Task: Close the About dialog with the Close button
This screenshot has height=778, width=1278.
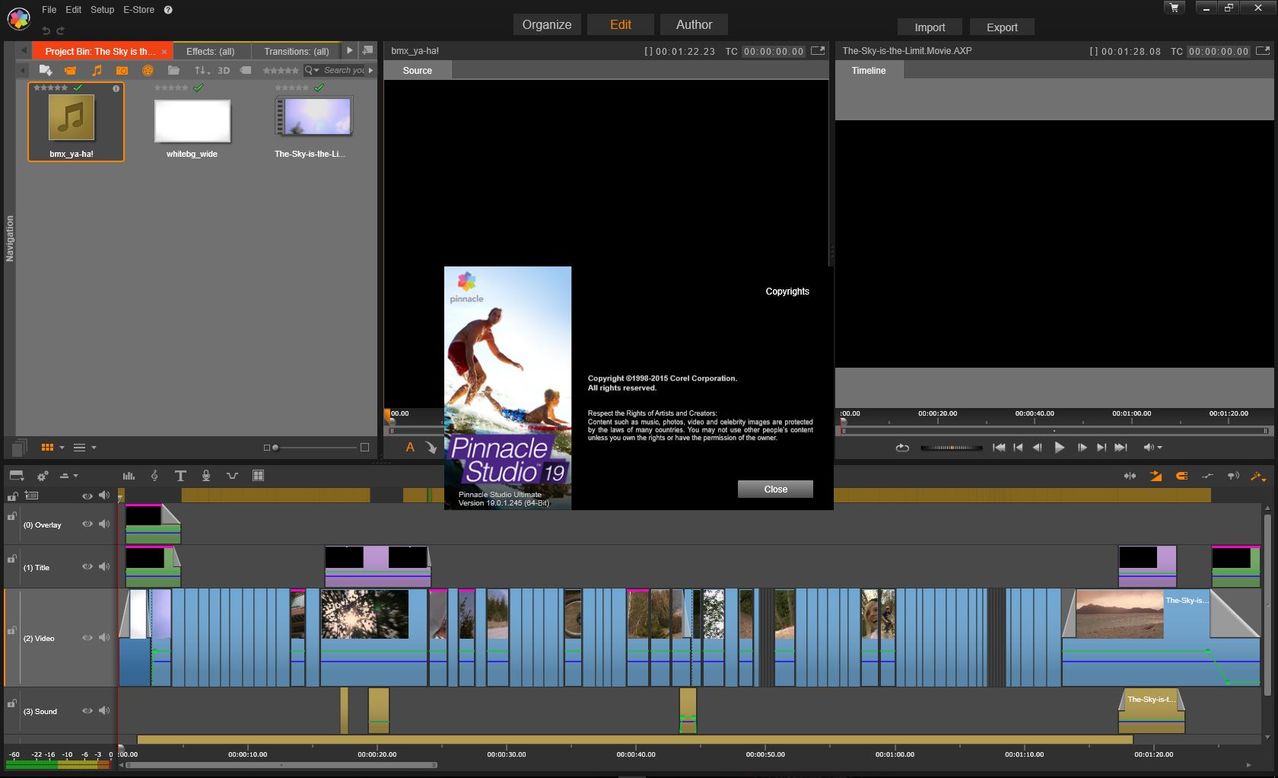Action: (775, 489)
